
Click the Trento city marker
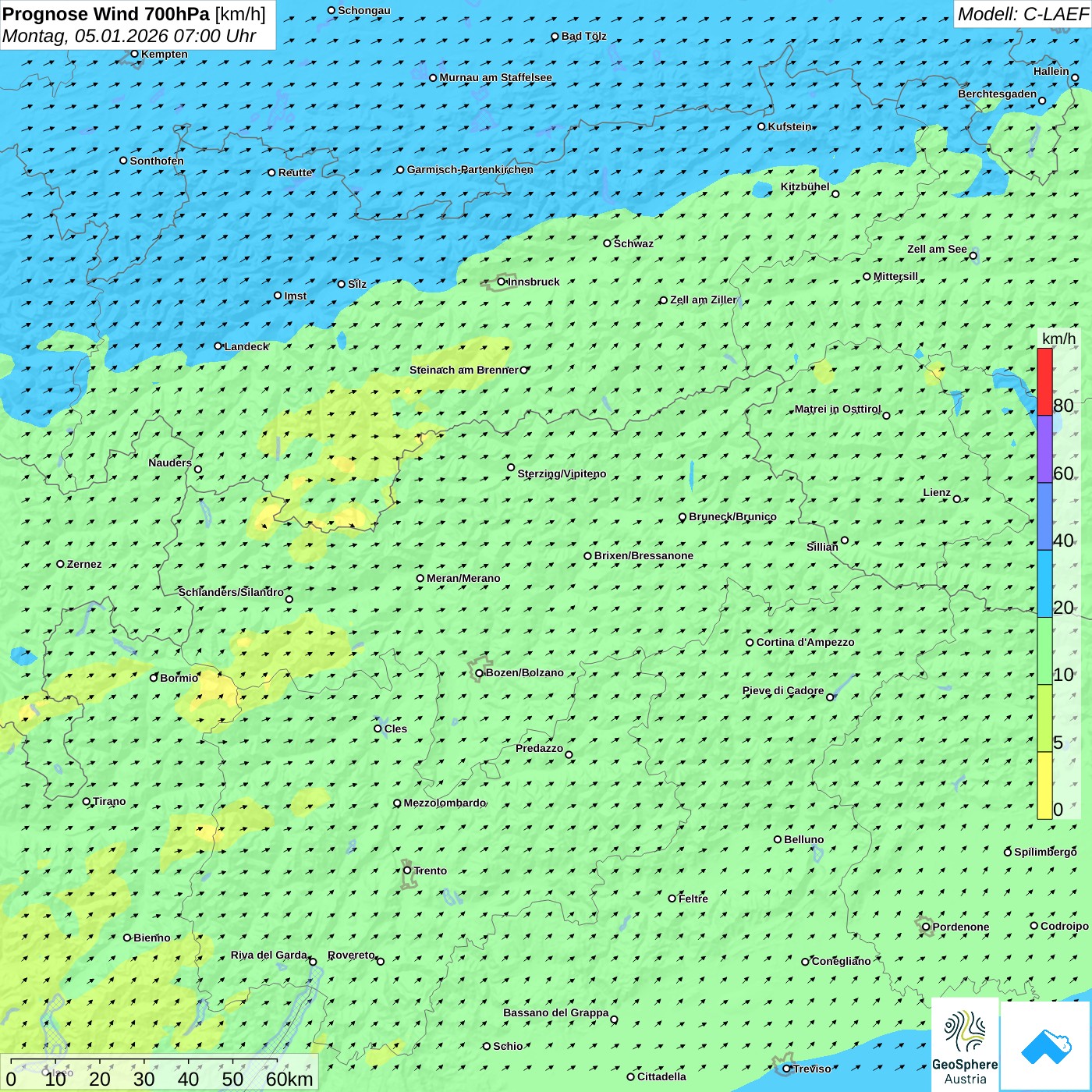point(407,870)
